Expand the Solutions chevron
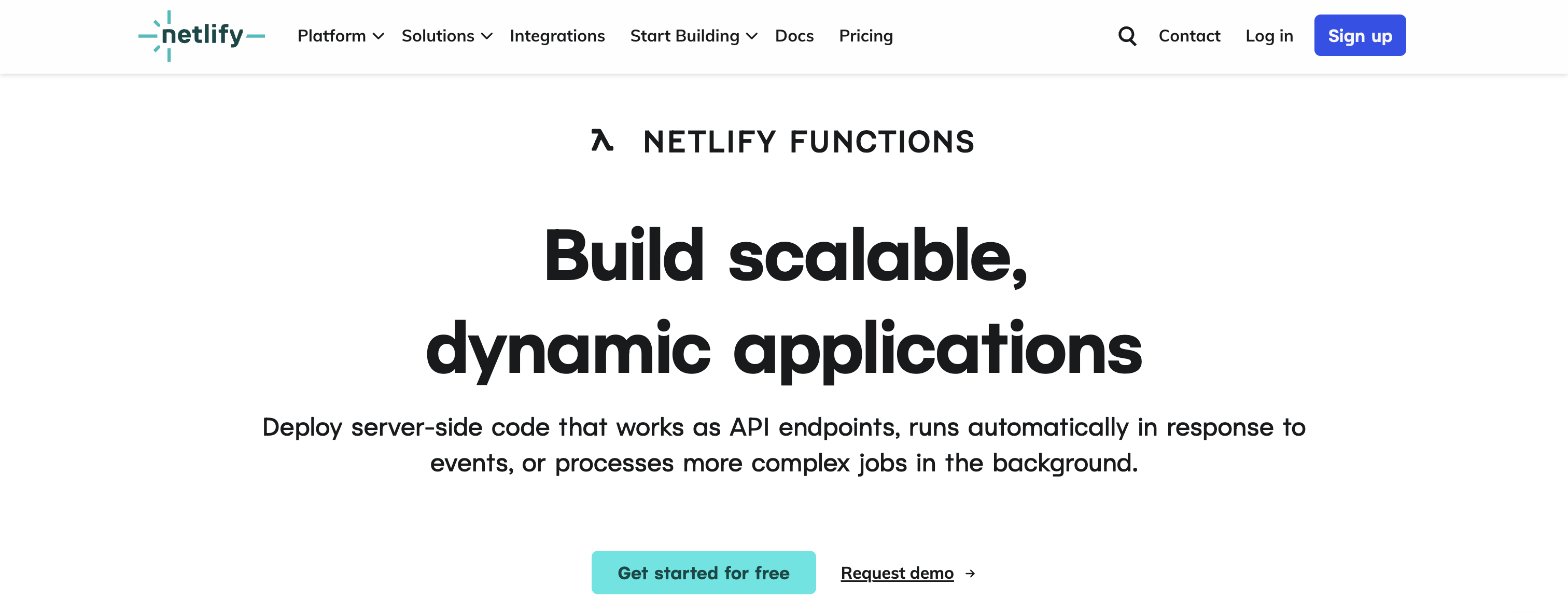The image size is (1568, 613). click(x=487, y=36)
